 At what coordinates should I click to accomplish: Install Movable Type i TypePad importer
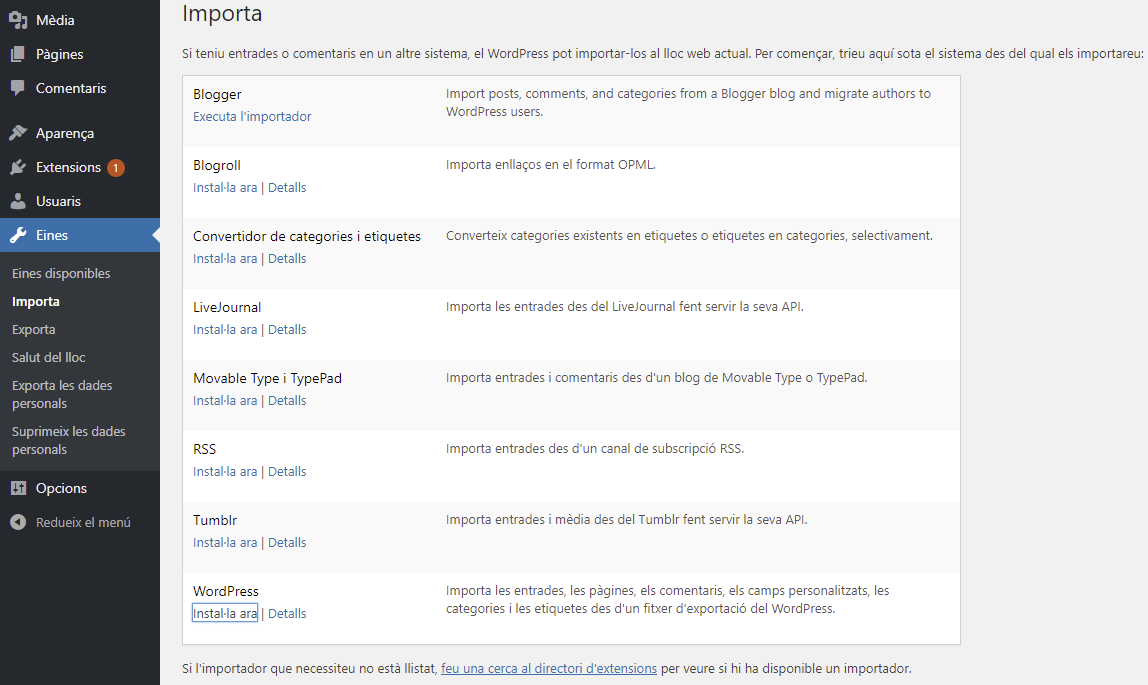pos(225,400)
